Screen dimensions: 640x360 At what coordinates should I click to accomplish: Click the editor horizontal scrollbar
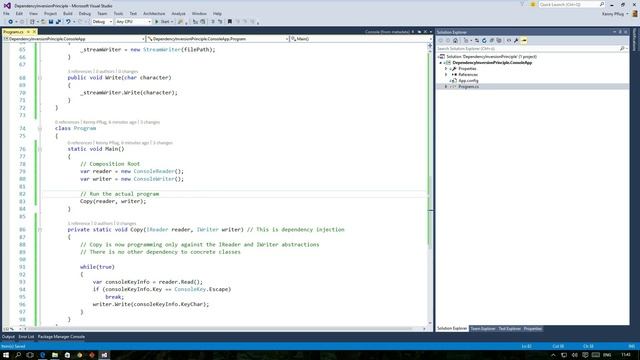220,329
